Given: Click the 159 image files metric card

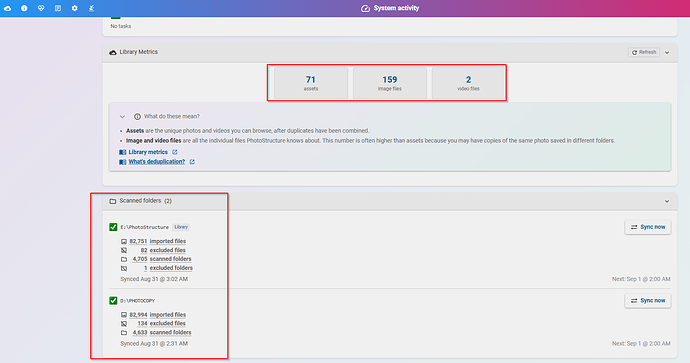Looking at the screenshot, I should point(389,83).
